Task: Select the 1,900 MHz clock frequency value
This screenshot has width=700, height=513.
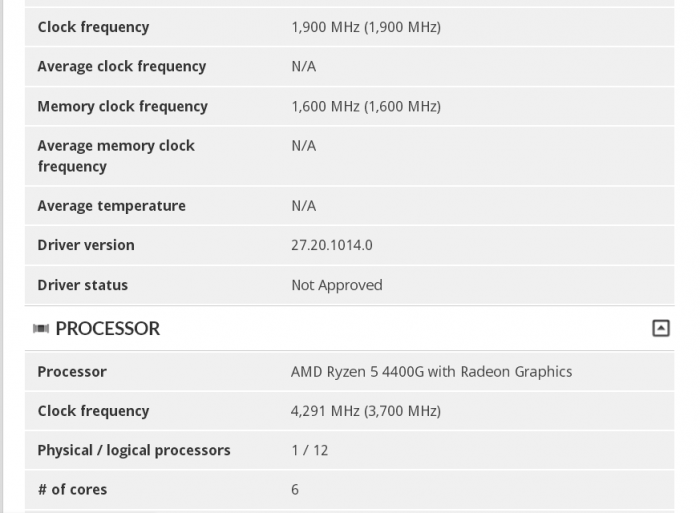Action: point(365,27)
